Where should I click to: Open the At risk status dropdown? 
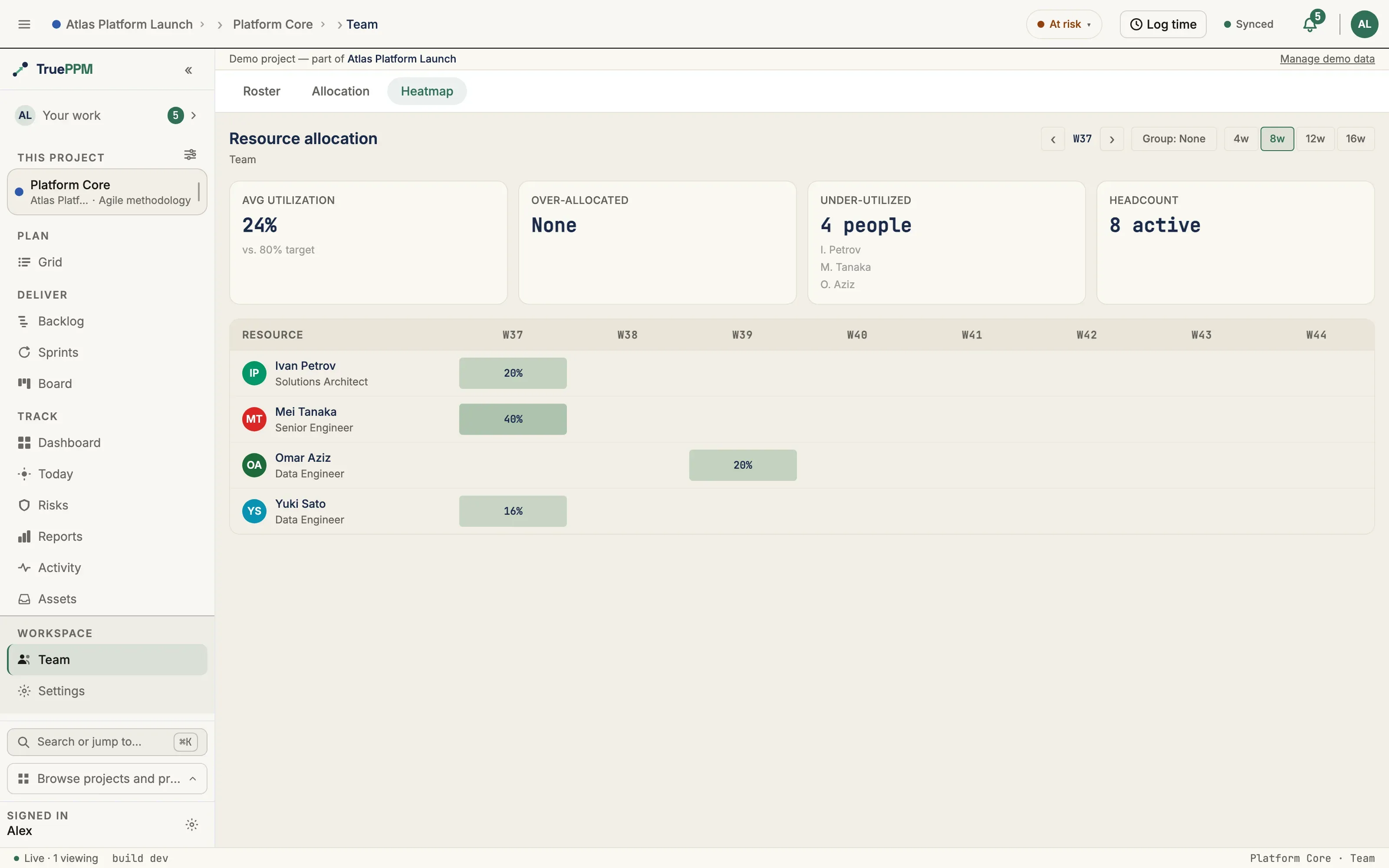point(1063,24)
